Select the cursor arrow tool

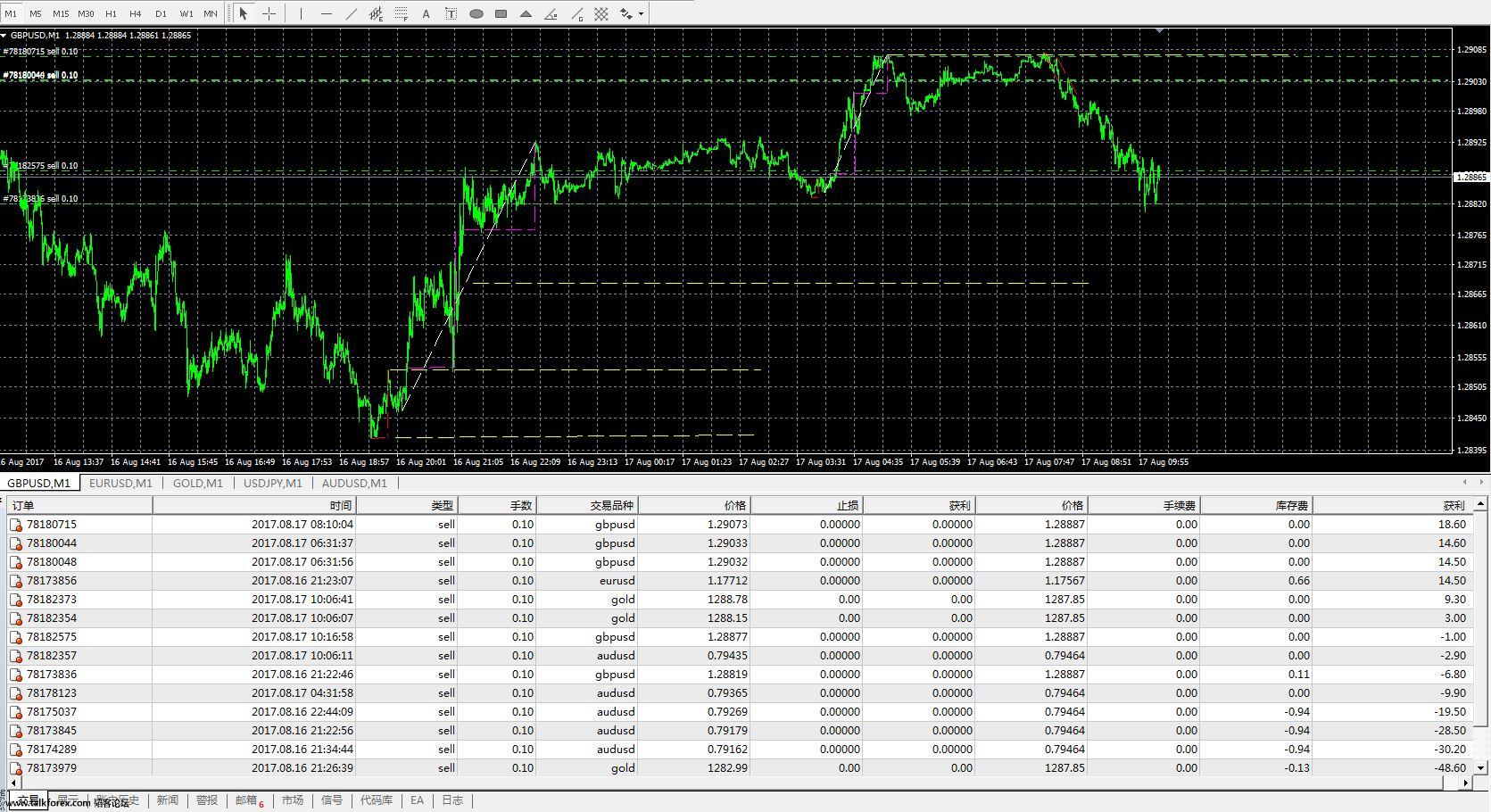(243, 13)
